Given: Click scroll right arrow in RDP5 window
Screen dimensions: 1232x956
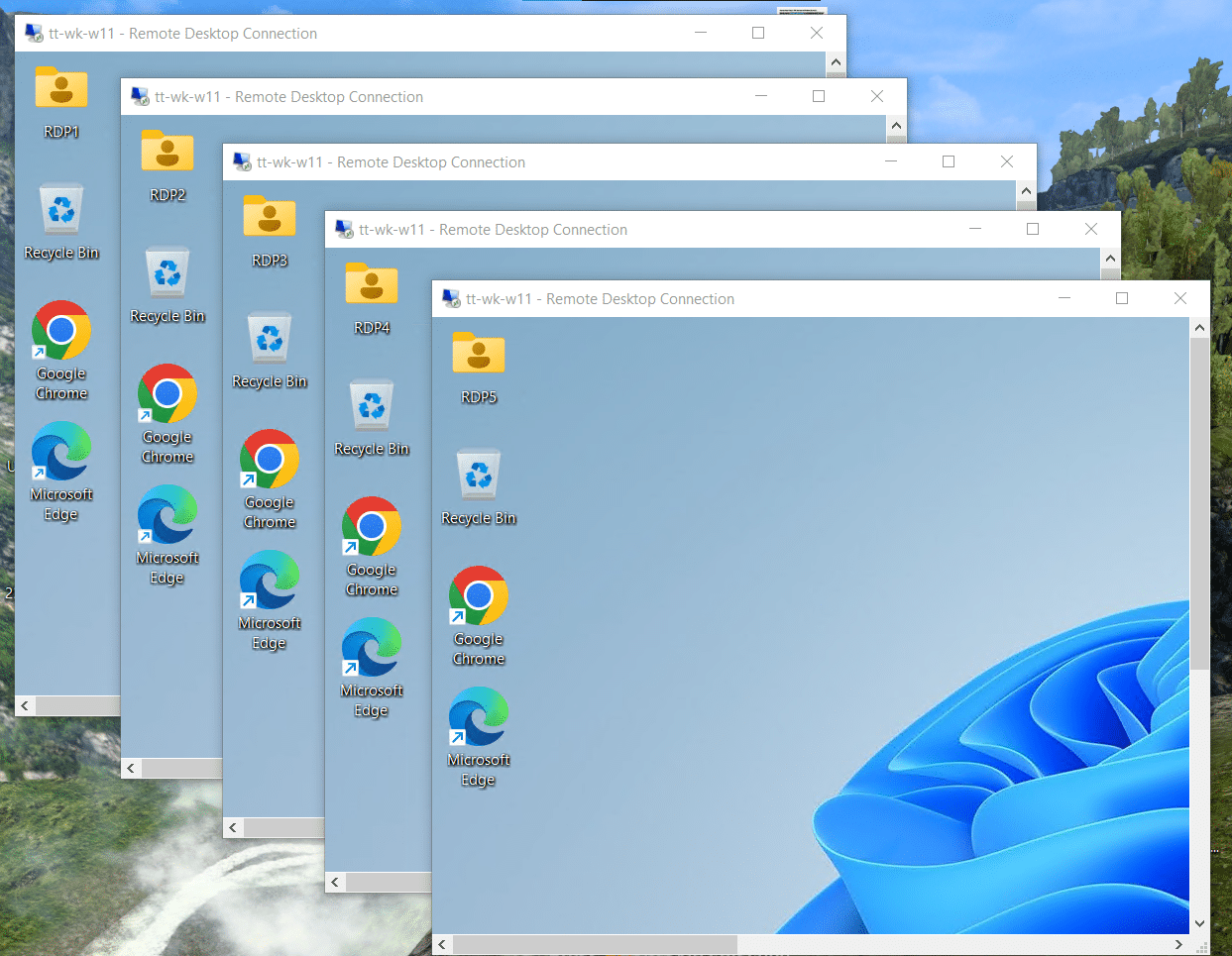Looking at the screenshot, I should 1178,944.
